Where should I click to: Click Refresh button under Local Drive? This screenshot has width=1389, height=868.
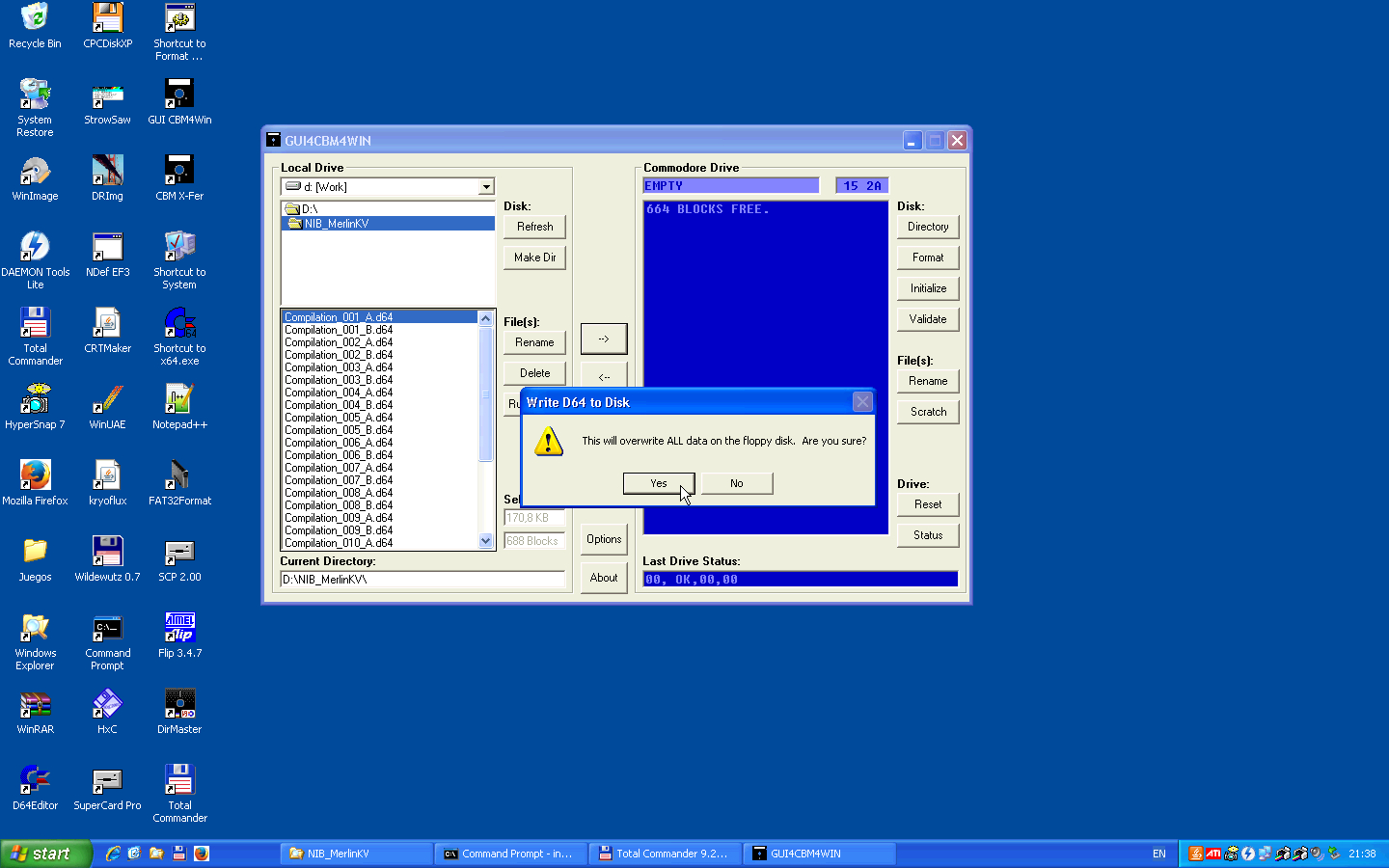tap(535, 227)
